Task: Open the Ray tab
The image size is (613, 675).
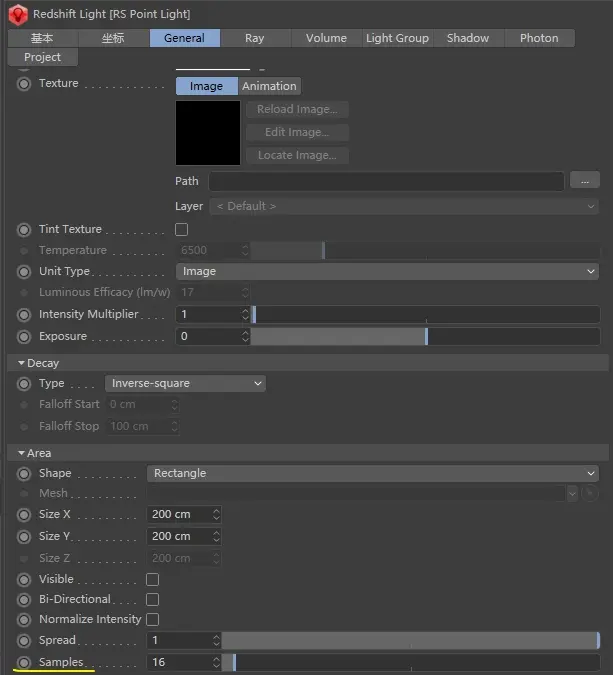Action: coord(255,38)
